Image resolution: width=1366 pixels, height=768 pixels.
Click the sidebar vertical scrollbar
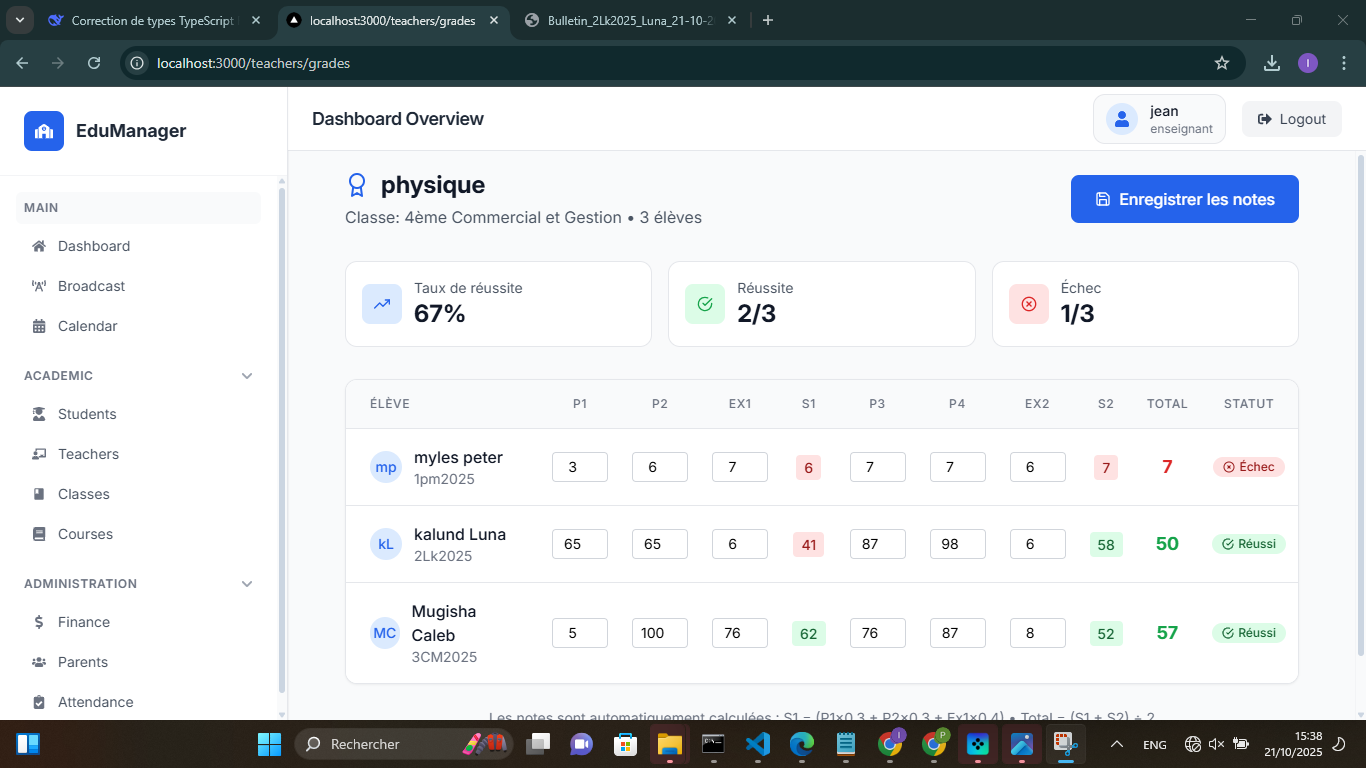click(281, 440)
